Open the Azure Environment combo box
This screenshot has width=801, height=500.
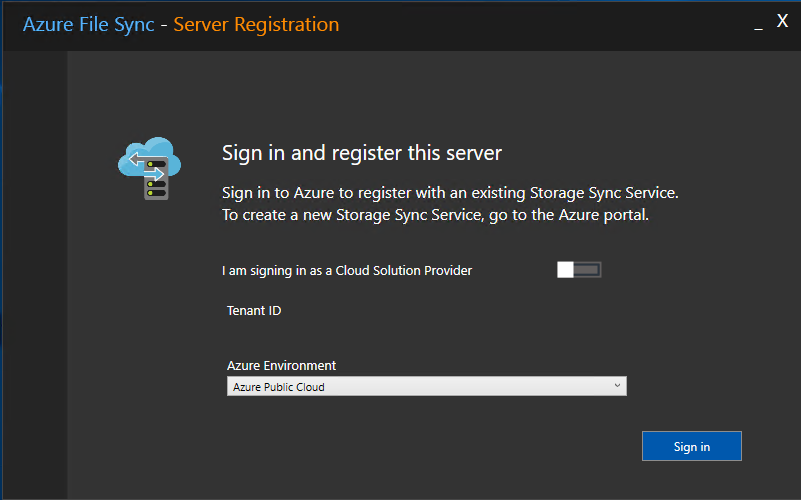coord(427,387)
